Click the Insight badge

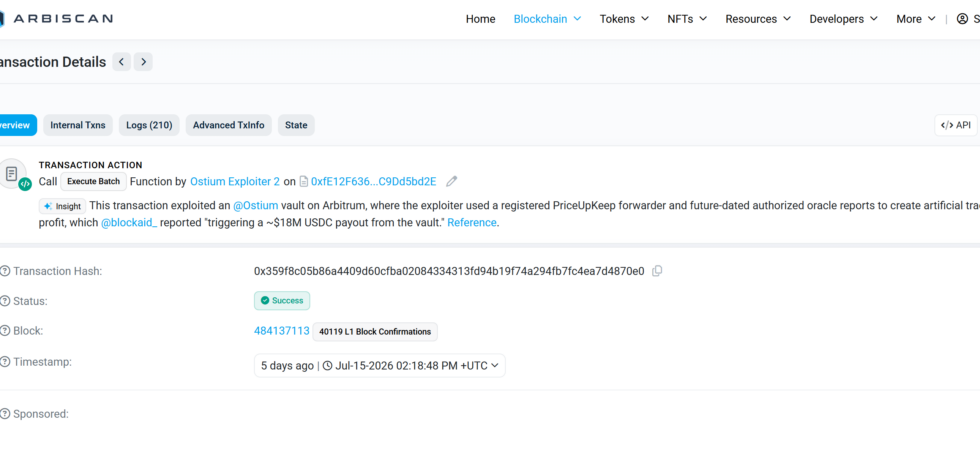coord(62,206)
